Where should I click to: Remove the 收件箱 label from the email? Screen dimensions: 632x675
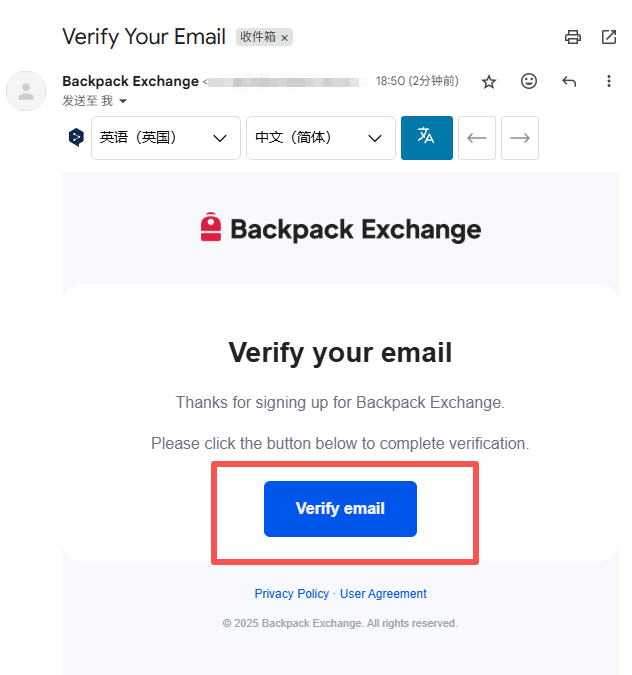tap(284, 38)
